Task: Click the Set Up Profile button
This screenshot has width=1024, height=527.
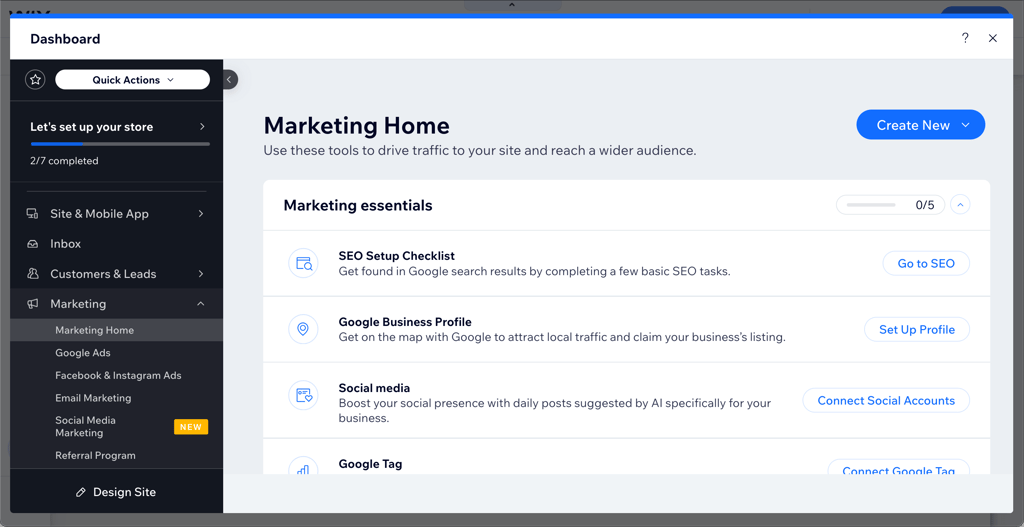Action: (917, 329)
